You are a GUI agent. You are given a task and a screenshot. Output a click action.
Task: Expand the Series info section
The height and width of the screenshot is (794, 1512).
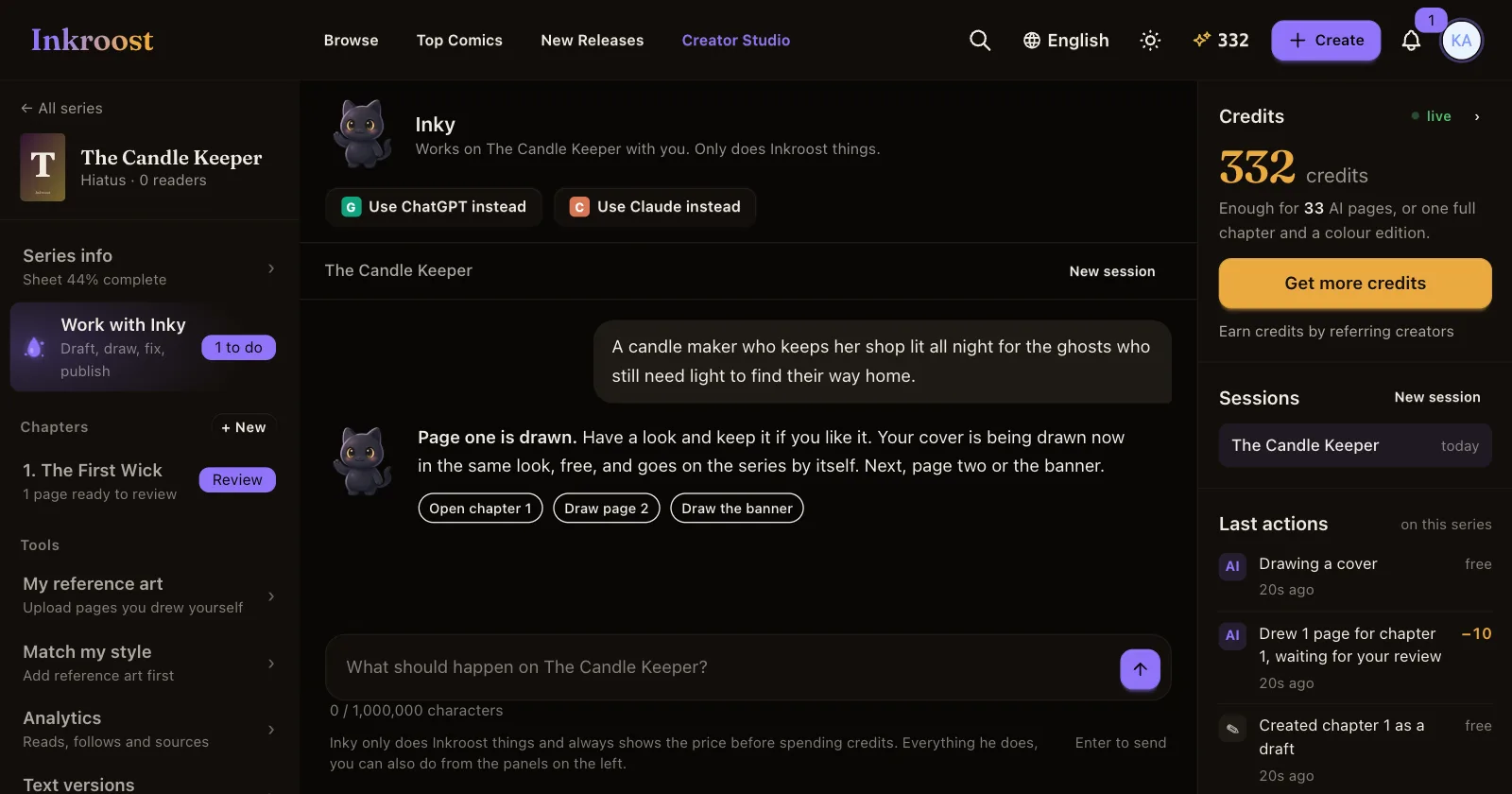pyautogui.click(x=149, y=267)
